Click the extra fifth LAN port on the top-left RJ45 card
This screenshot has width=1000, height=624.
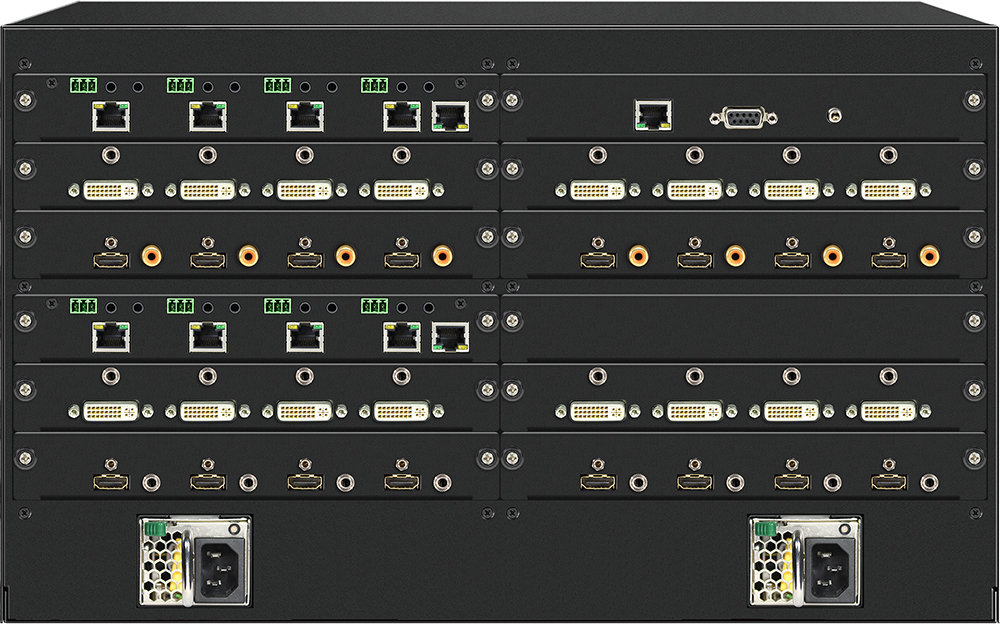451,116
